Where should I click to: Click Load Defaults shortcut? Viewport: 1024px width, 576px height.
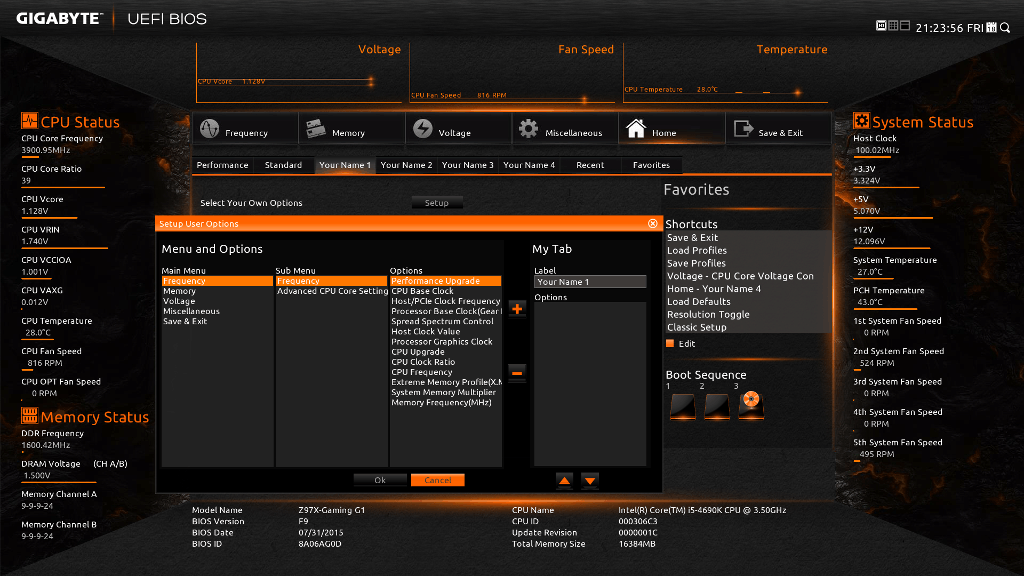(x=699, y=302)
